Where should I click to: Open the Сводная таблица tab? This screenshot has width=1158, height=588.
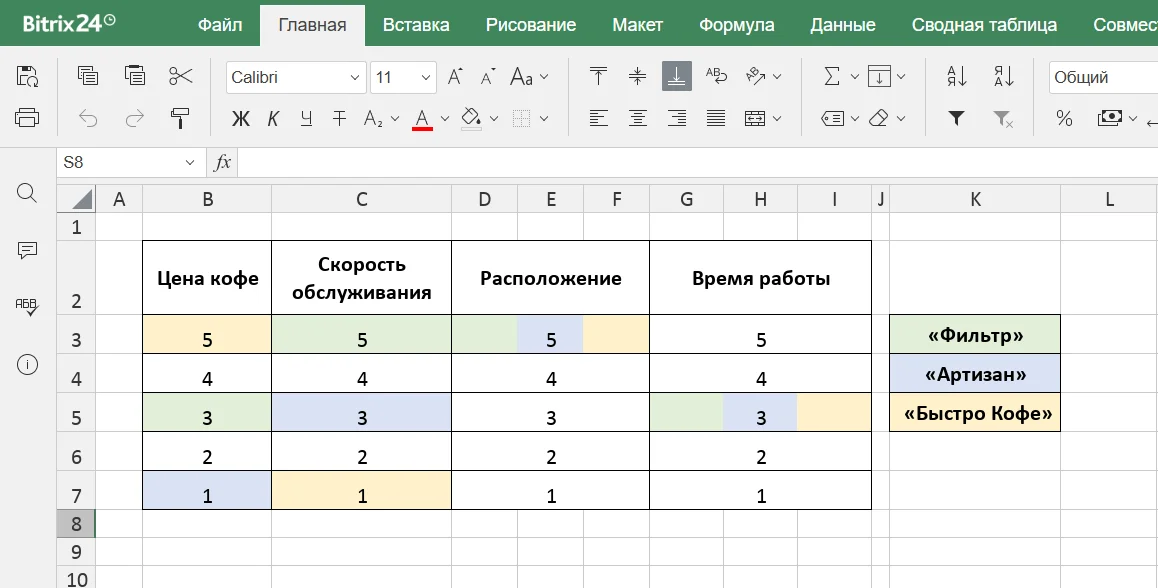point(984,24)
